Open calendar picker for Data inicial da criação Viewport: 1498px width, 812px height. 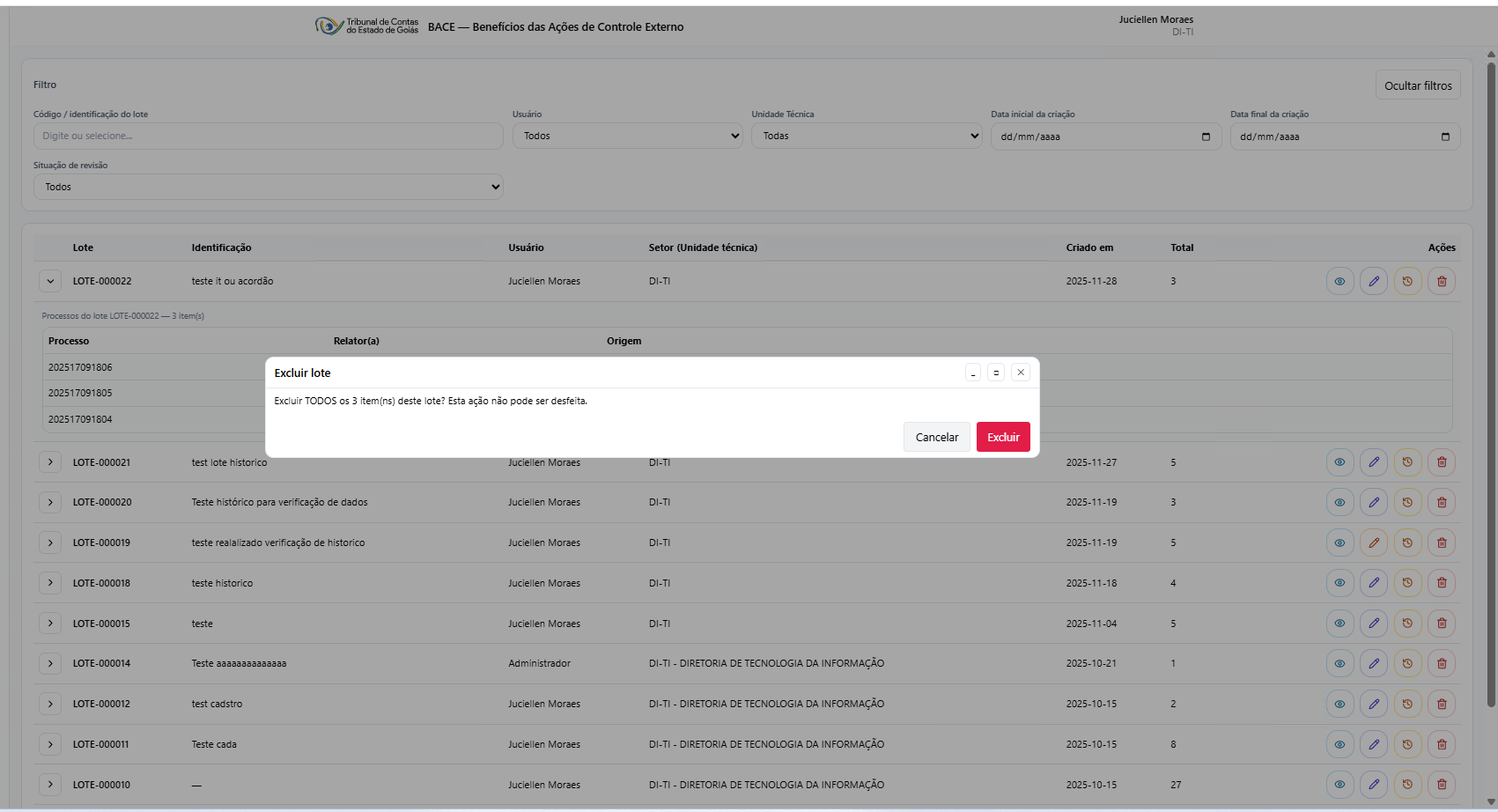1206,137
